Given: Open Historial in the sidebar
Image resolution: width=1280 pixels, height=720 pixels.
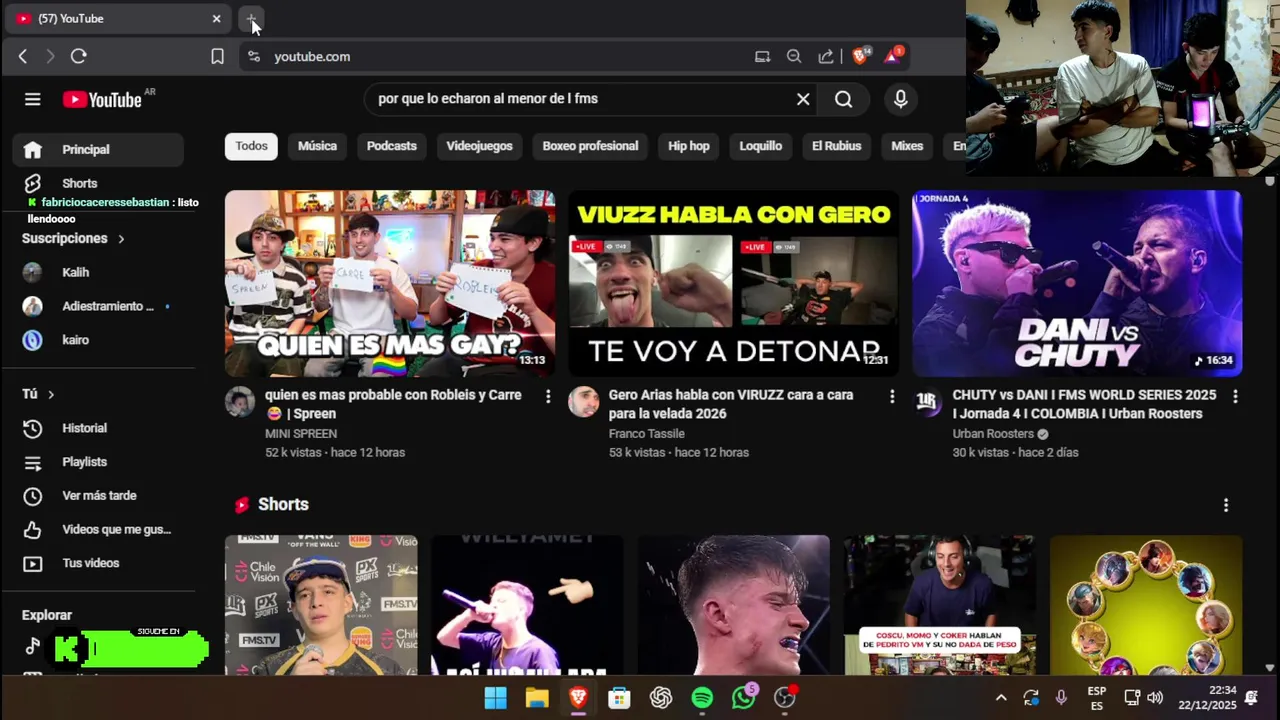Looking at the screenshot, I should (x=98, y=428).
